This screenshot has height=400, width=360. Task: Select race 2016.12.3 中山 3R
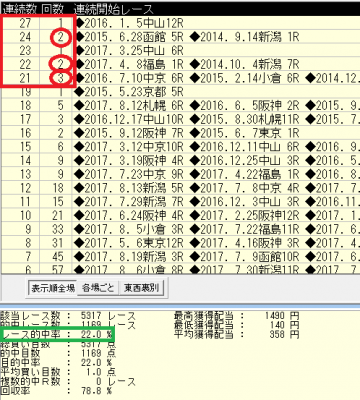point(245,202)
